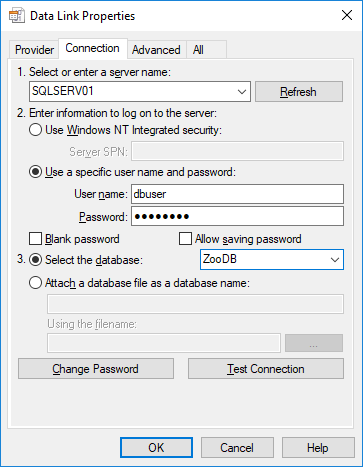The width and height of the screenshot is (363, 467).
Task: Open the Advanced tab
Action: (x=156, y=50)
